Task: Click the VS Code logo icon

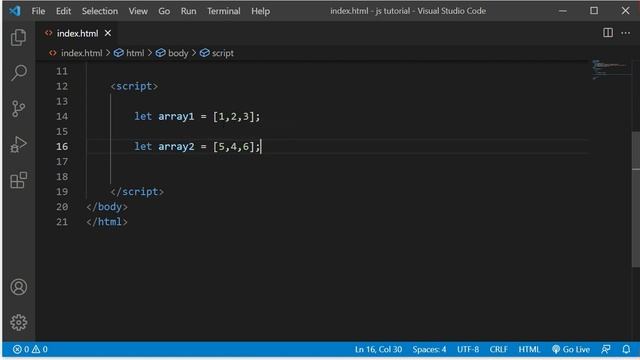Action: click(x=15, y=11)
